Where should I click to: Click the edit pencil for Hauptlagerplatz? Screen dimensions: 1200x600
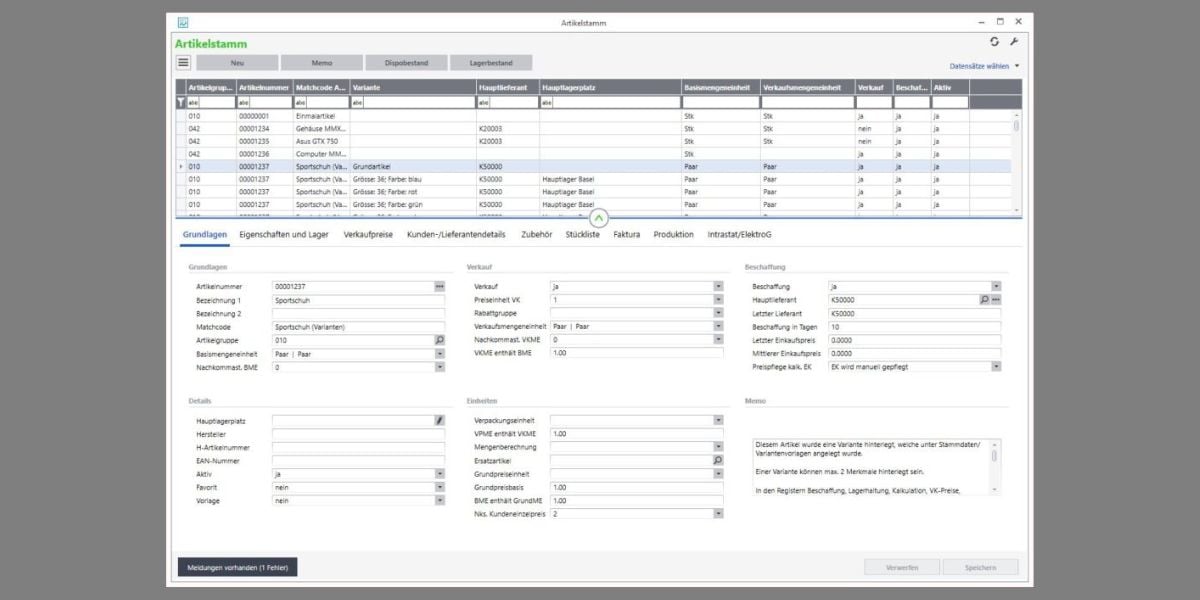(439, 421)
